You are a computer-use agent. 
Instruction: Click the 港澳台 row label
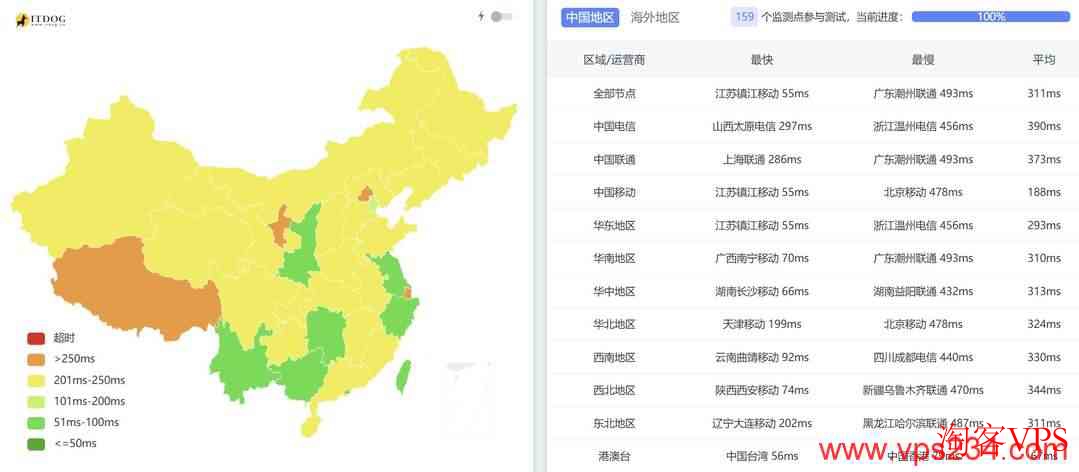coord(615,455)
